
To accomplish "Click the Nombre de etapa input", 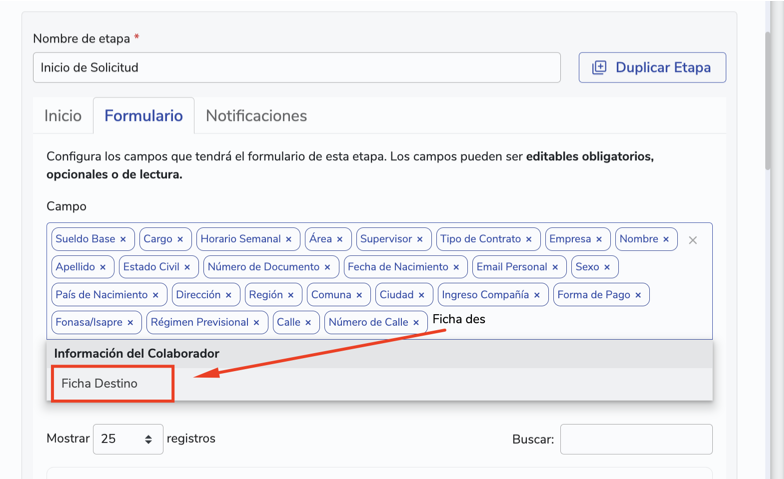I will pyautogui.click(x=296, y=68).
